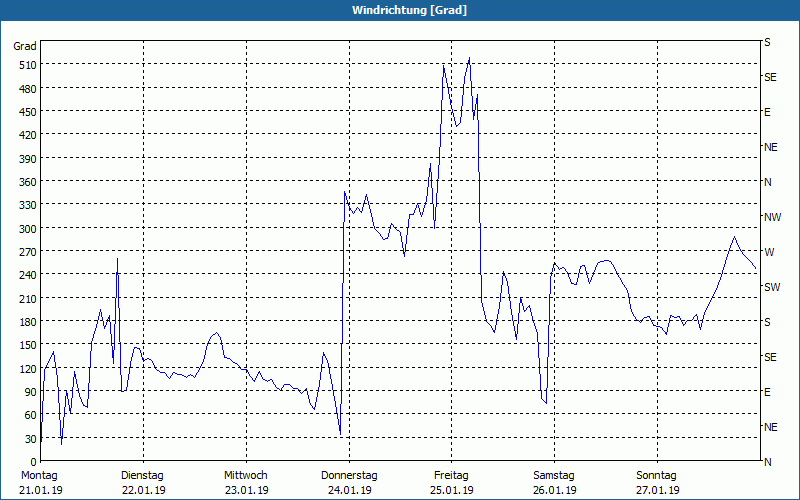This screenshot has width=800, height=500.
Task: Select the 90 y-axis value
Action: [x=31, y=392]
